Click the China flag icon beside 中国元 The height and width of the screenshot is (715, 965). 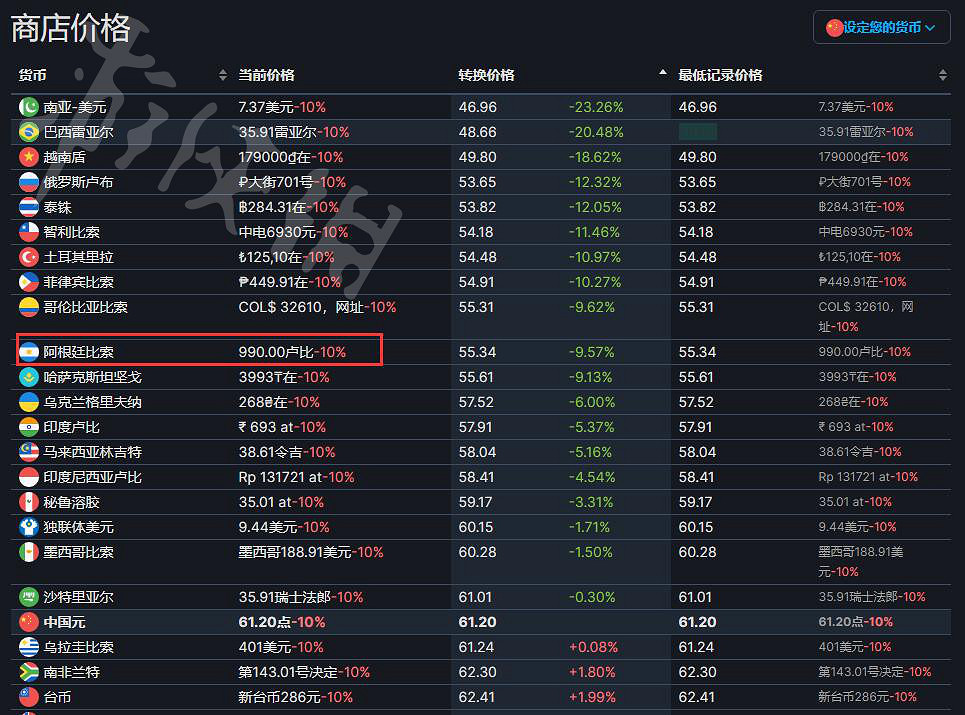(29, 622)
